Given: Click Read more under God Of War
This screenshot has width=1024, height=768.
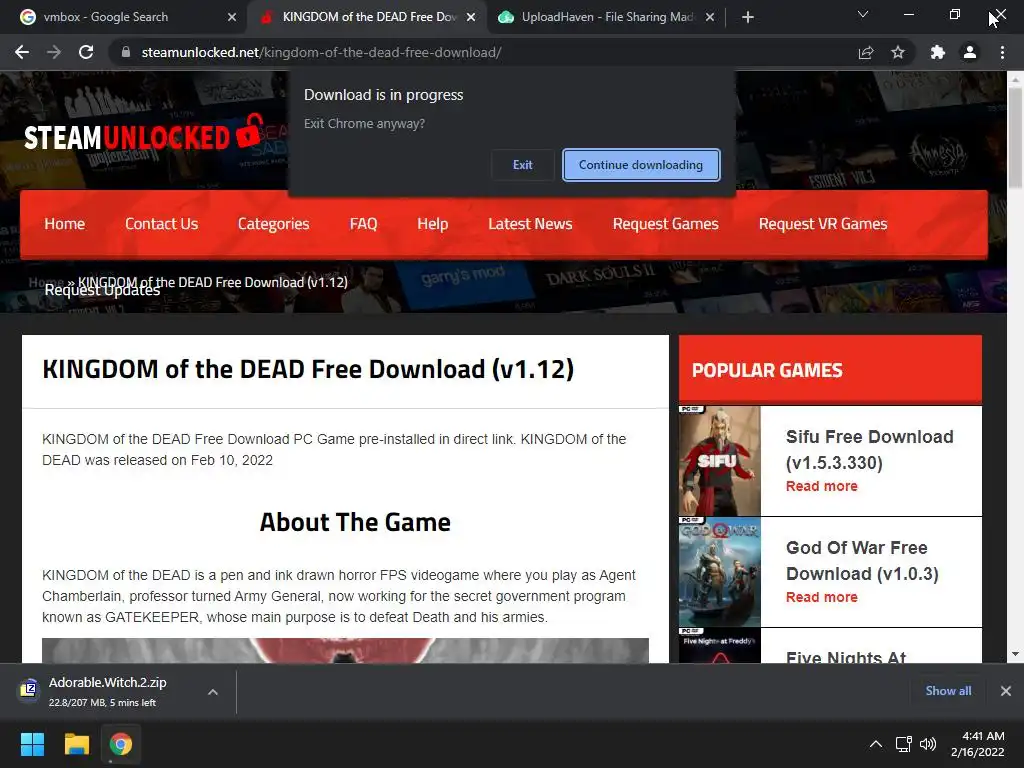Looking at the screenshot, I should [x=822, y=597].
